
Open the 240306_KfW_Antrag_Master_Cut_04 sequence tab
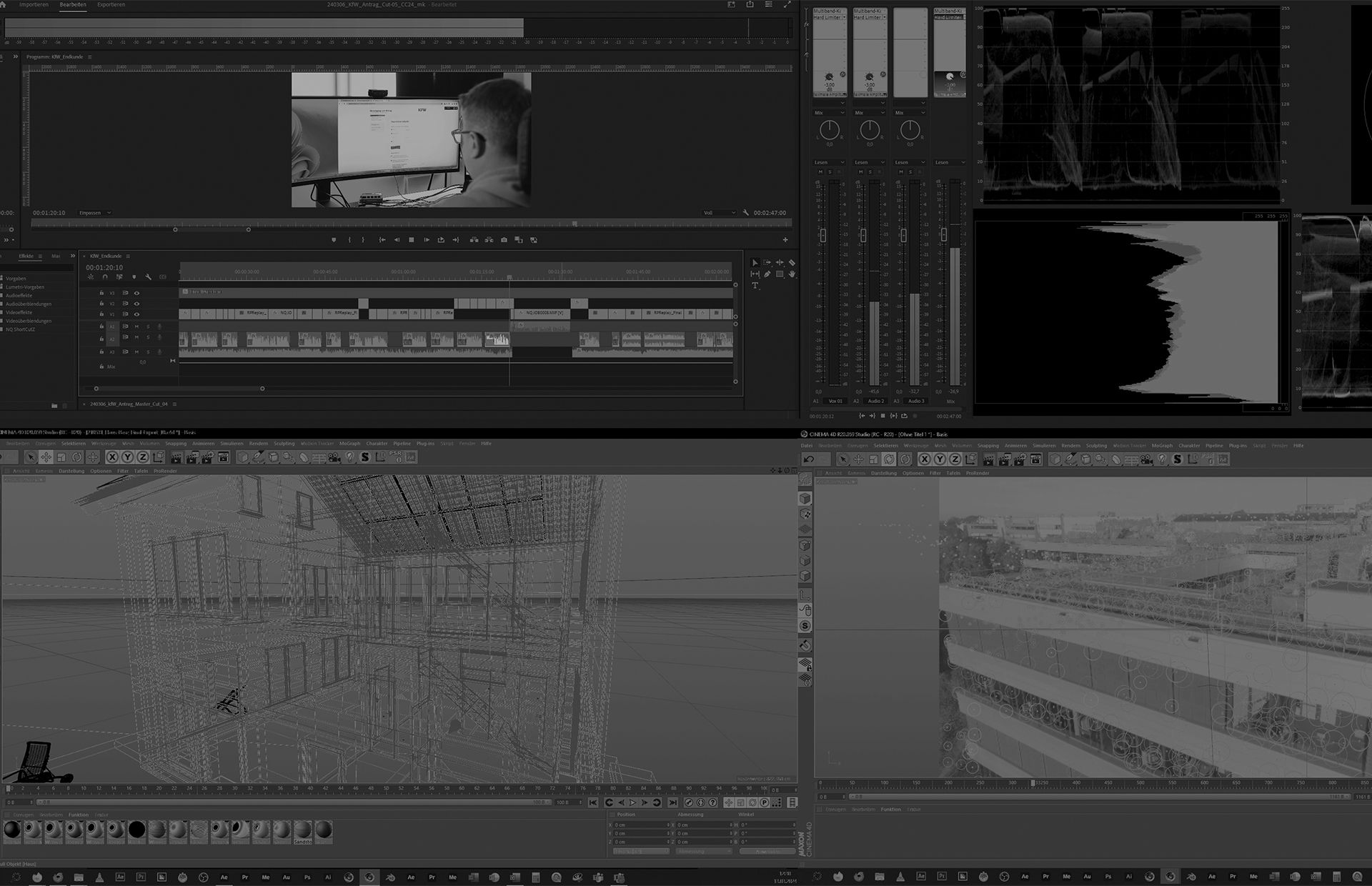pos(129,404)
